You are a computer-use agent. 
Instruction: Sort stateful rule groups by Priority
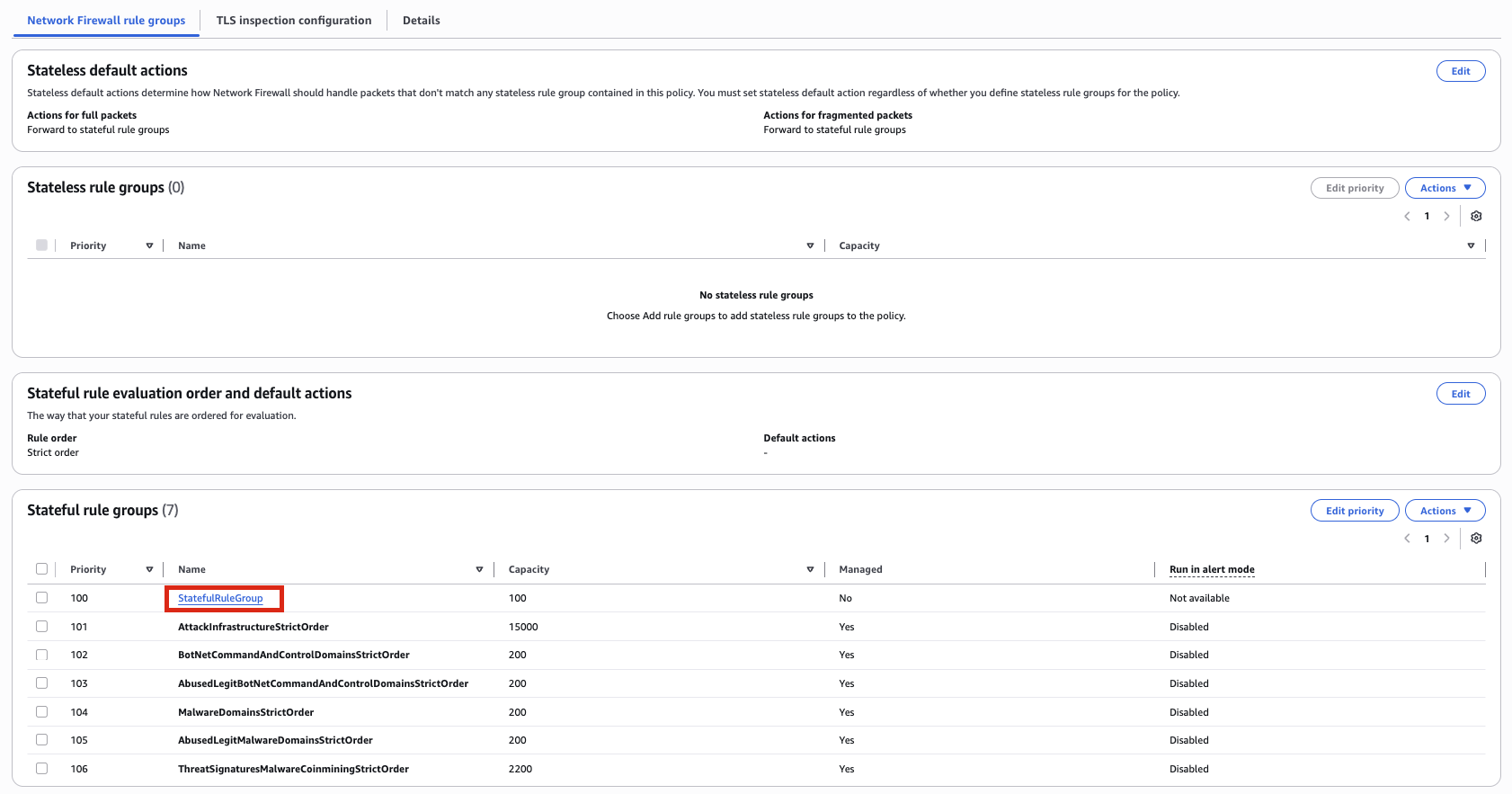pos(149,569)
